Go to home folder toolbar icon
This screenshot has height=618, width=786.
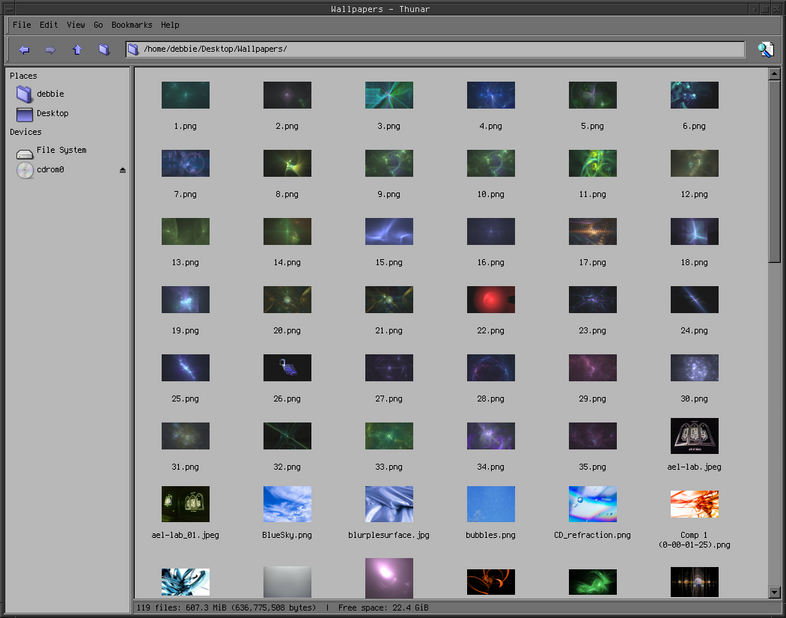coord(104,49)
